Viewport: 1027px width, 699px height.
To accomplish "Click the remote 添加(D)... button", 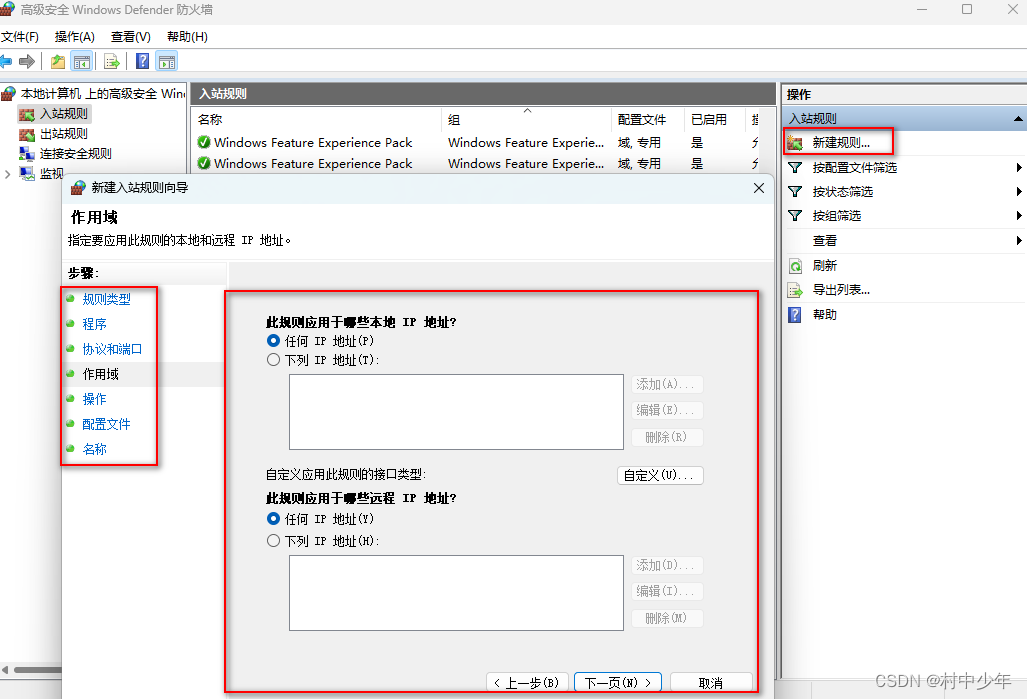I will point(667,565).
